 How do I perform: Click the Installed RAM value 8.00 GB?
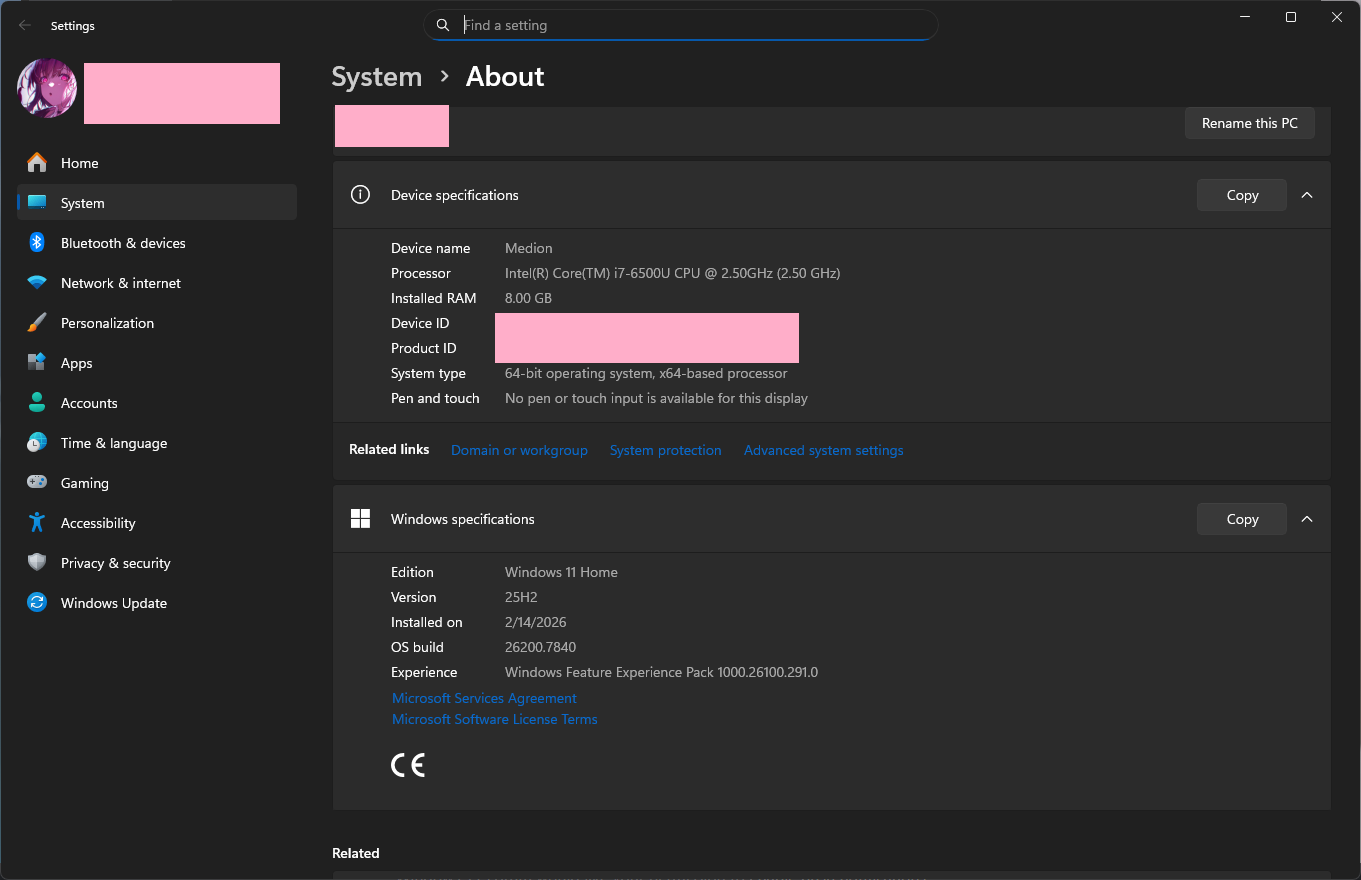point(529,298)
